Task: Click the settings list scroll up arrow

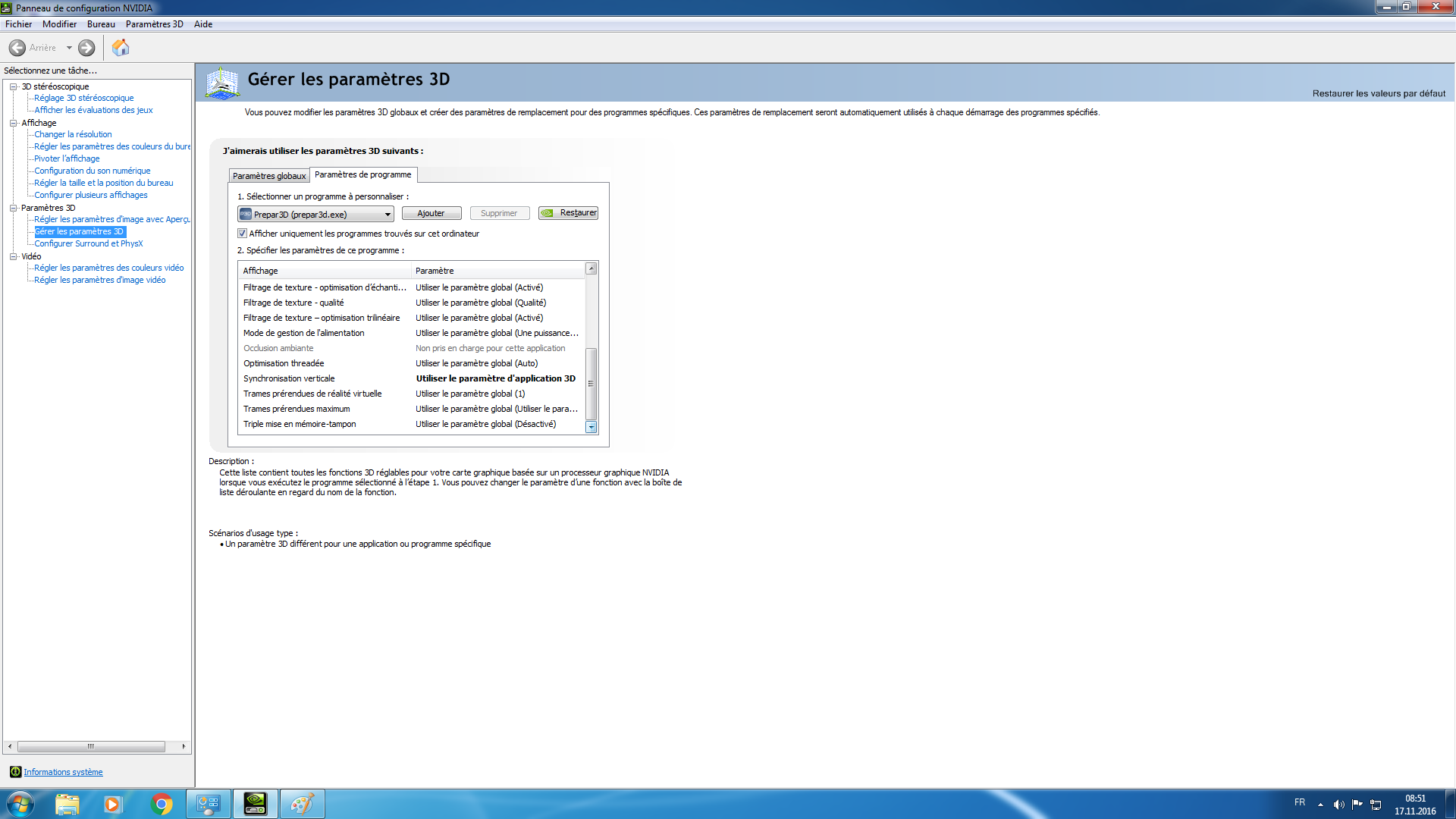Action: (591, 268)
